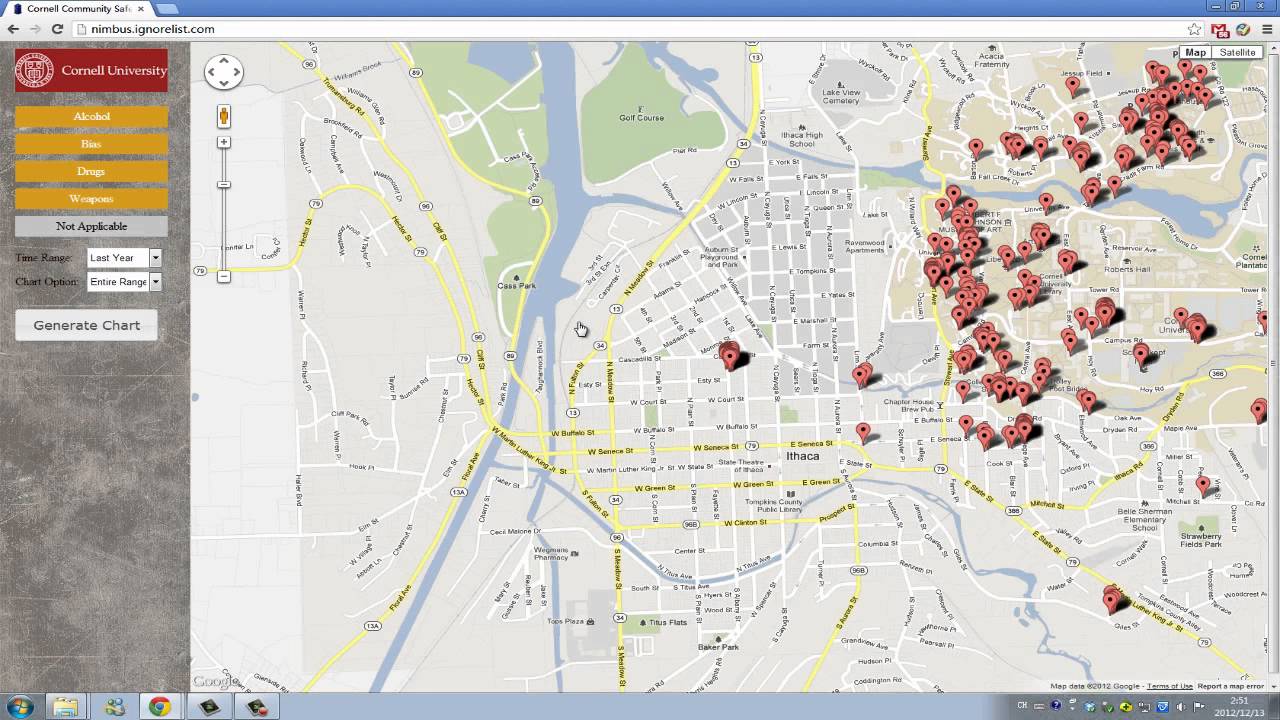
Task: Click the Cornell University logo banner
Action: [91, 71]
